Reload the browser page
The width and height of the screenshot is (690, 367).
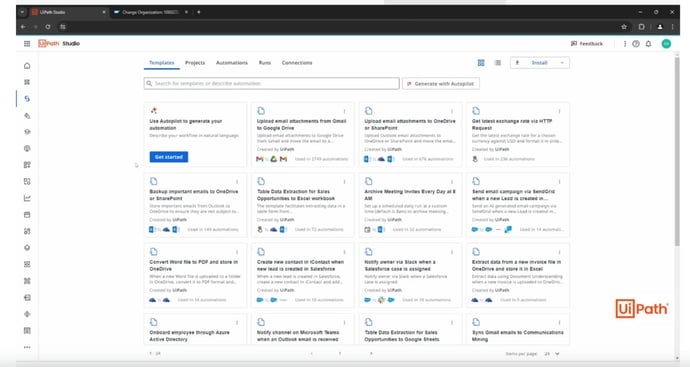48,27
